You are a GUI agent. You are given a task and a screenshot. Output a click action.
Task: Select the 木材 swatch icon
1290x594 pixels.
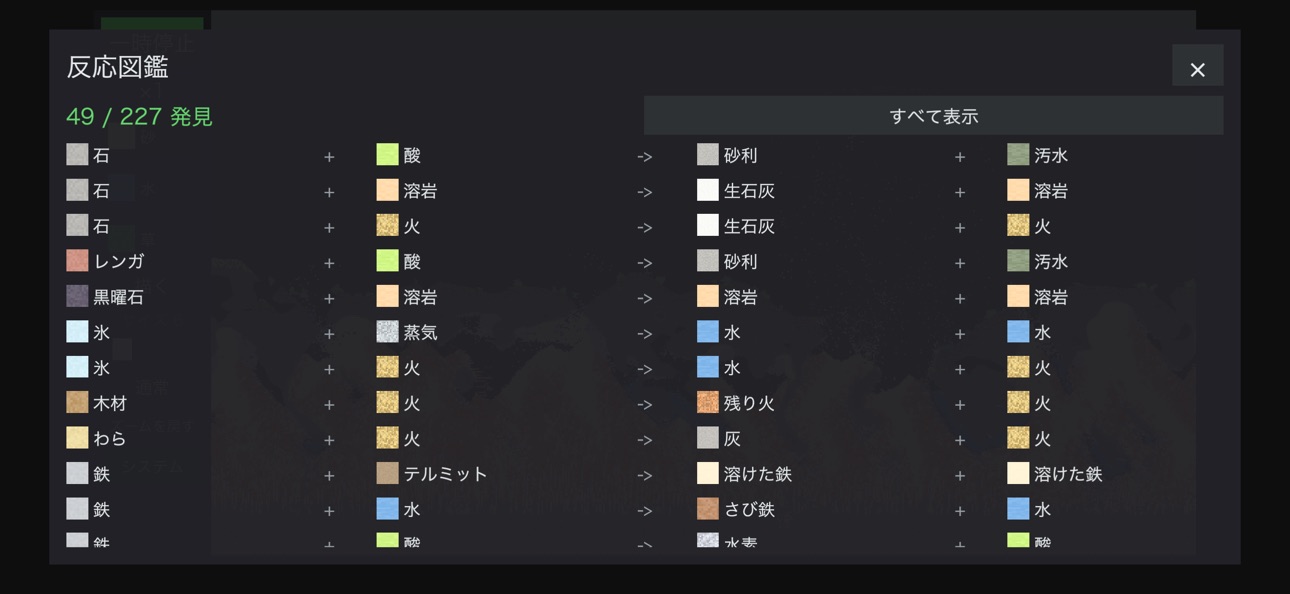click(77, 403)
